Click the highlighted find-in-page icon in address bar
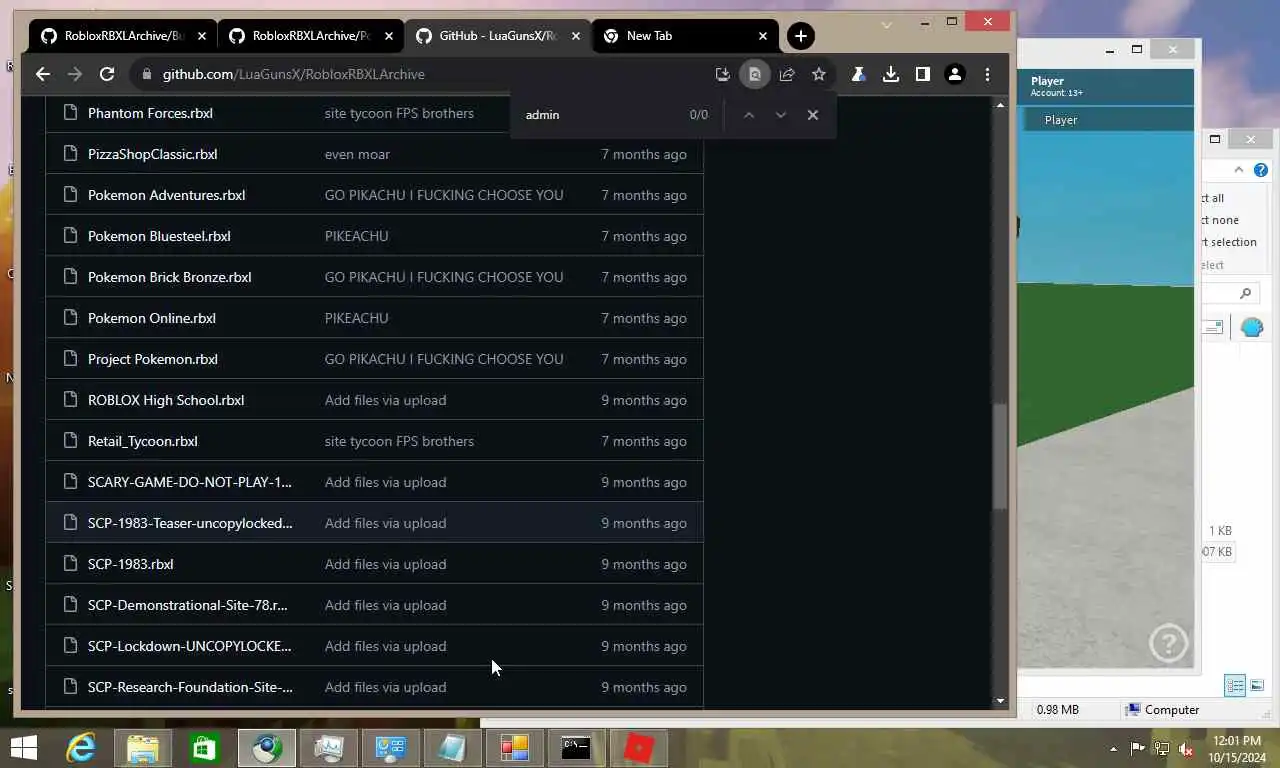This screenshot has width=1280, height=768. coord(755,74)
